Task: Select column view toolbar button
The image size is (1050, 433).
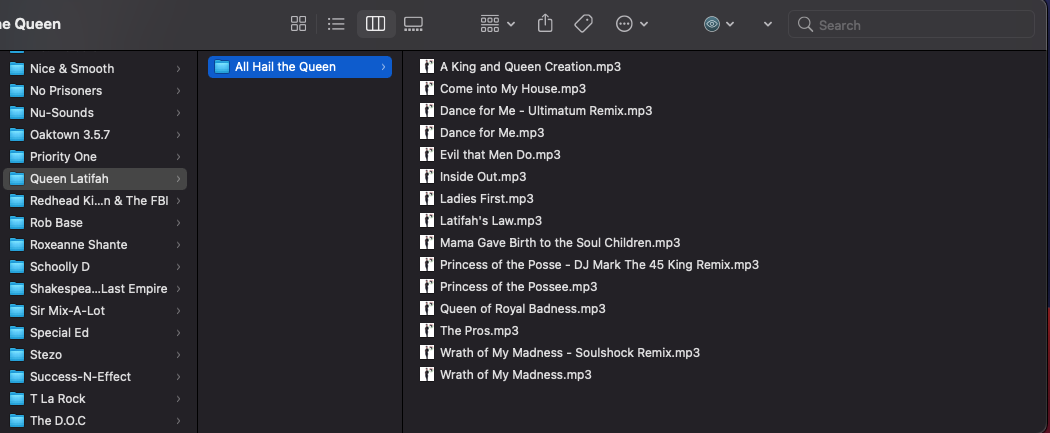Action: click(x=376, y=24)
